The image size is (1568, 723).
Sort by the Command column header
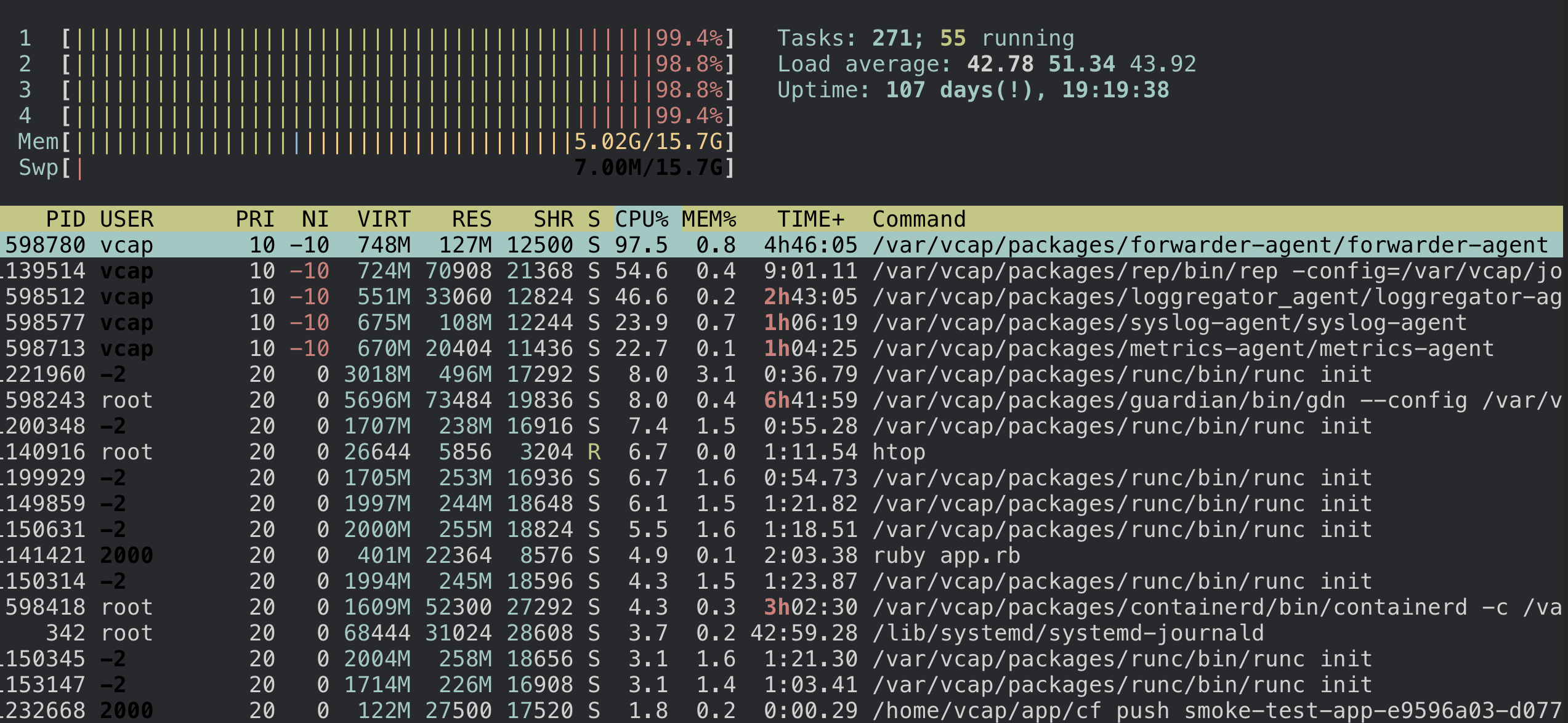919,219
